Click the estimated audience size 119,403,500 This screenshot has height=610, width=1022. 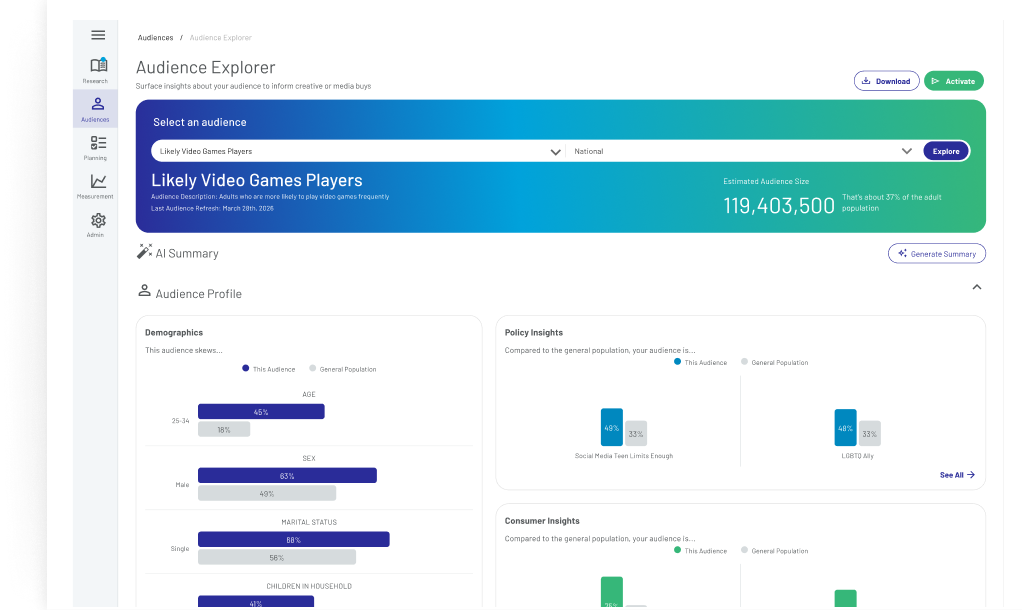point(778,206)
